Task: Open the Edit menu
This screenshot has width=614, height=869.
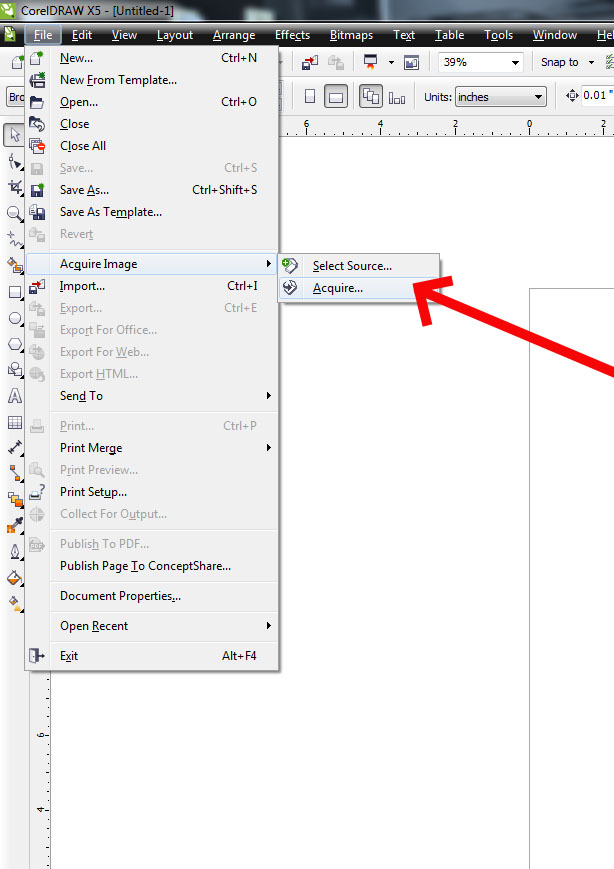Action: [x=82, y=35]
